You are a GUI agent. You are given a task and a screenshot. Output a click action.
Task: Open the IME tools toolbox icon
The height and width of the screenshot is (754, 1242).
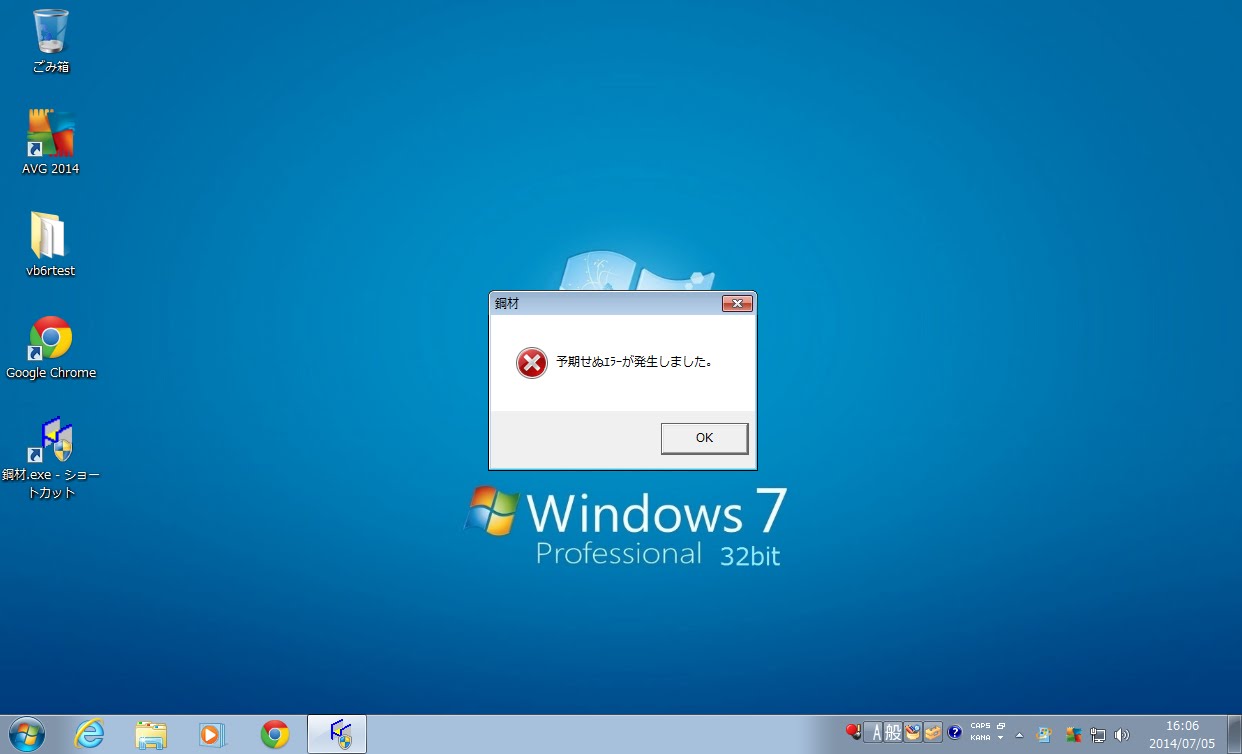pyautogui.click(x=933, y=733)
